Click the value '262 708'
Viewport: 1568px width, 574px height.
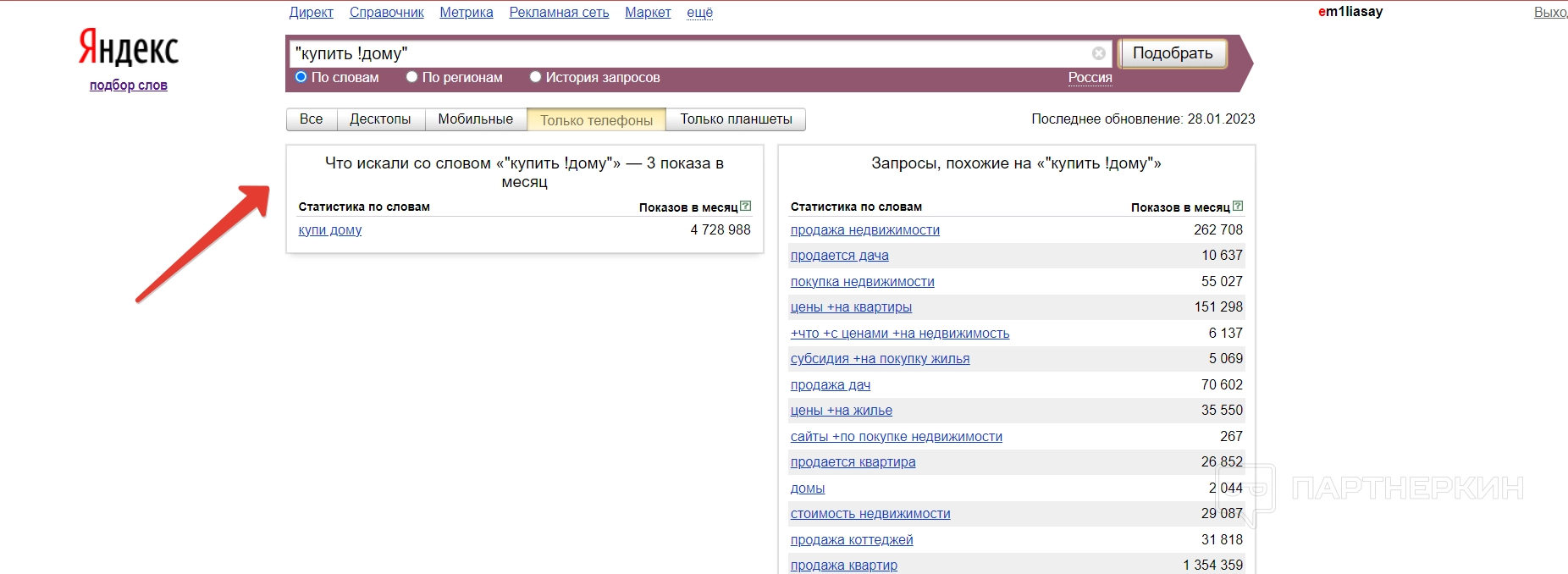point(1218,229)
